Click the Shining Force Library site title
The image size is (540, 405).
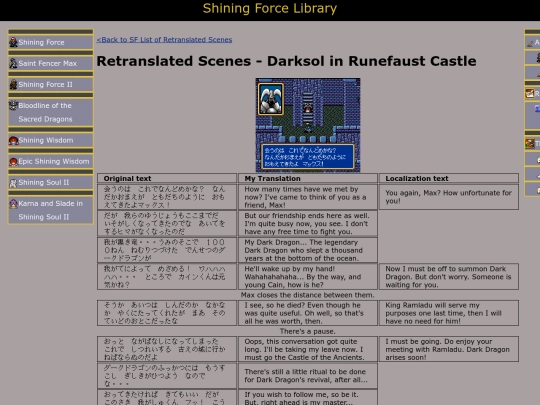pyautogui.click(x=270, y=8)
